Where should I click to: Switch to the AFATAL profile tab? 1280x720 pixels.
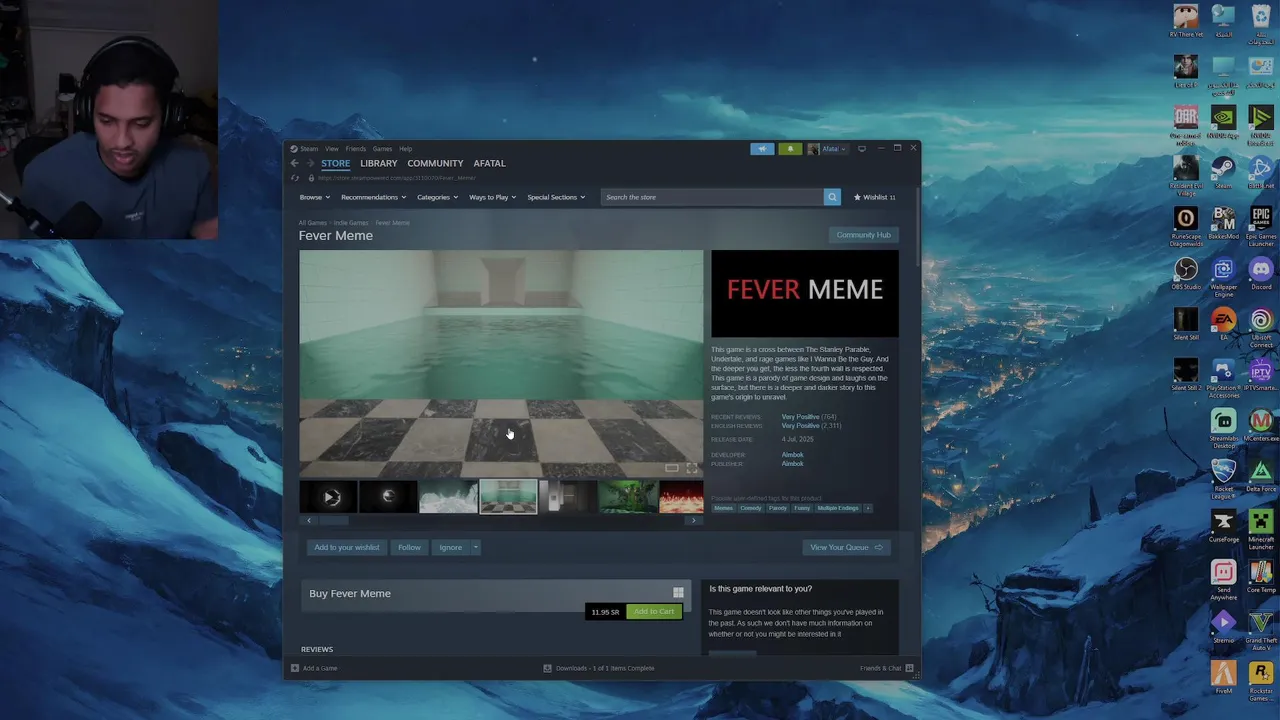(489, 163)
